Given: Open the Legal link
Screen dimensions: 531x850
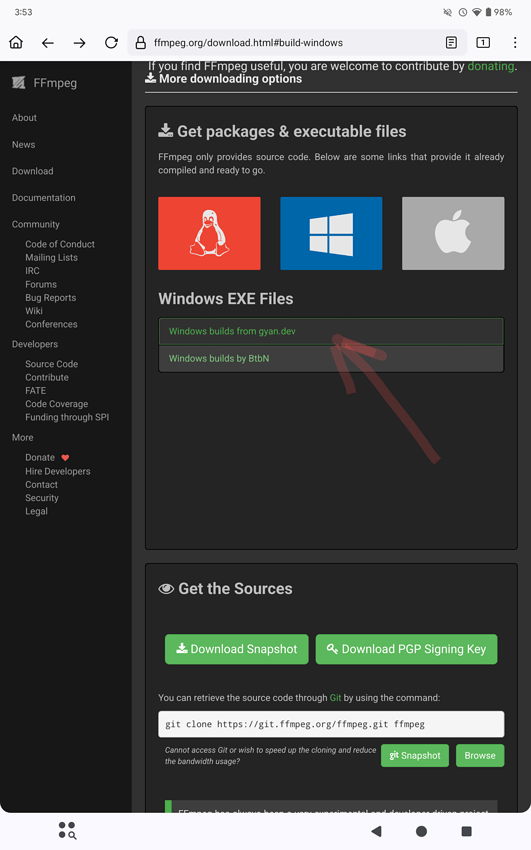Looking at the screenshot, I should click(36, 511).
